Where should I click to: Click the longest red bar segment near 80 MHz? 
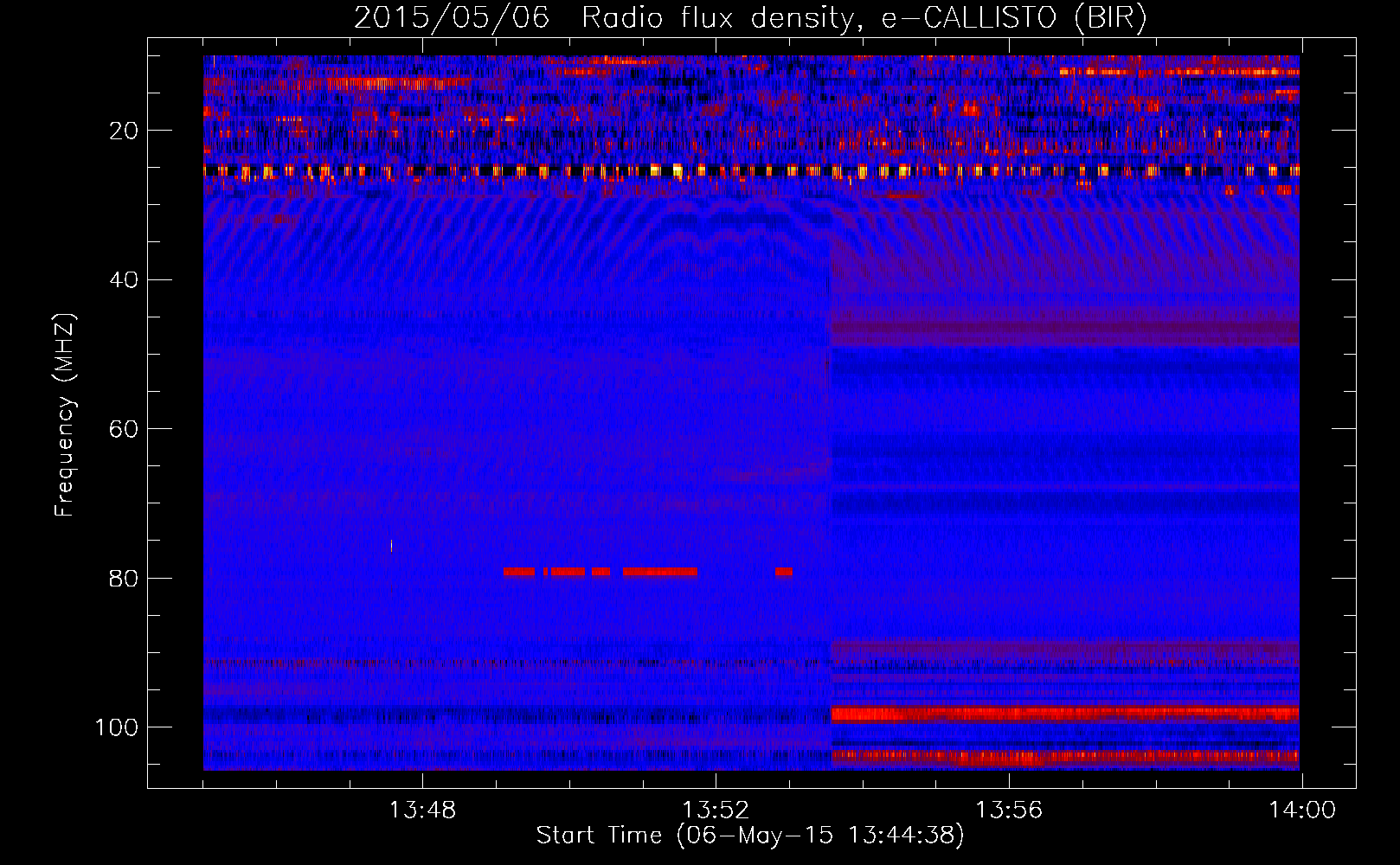coord(659,572)
